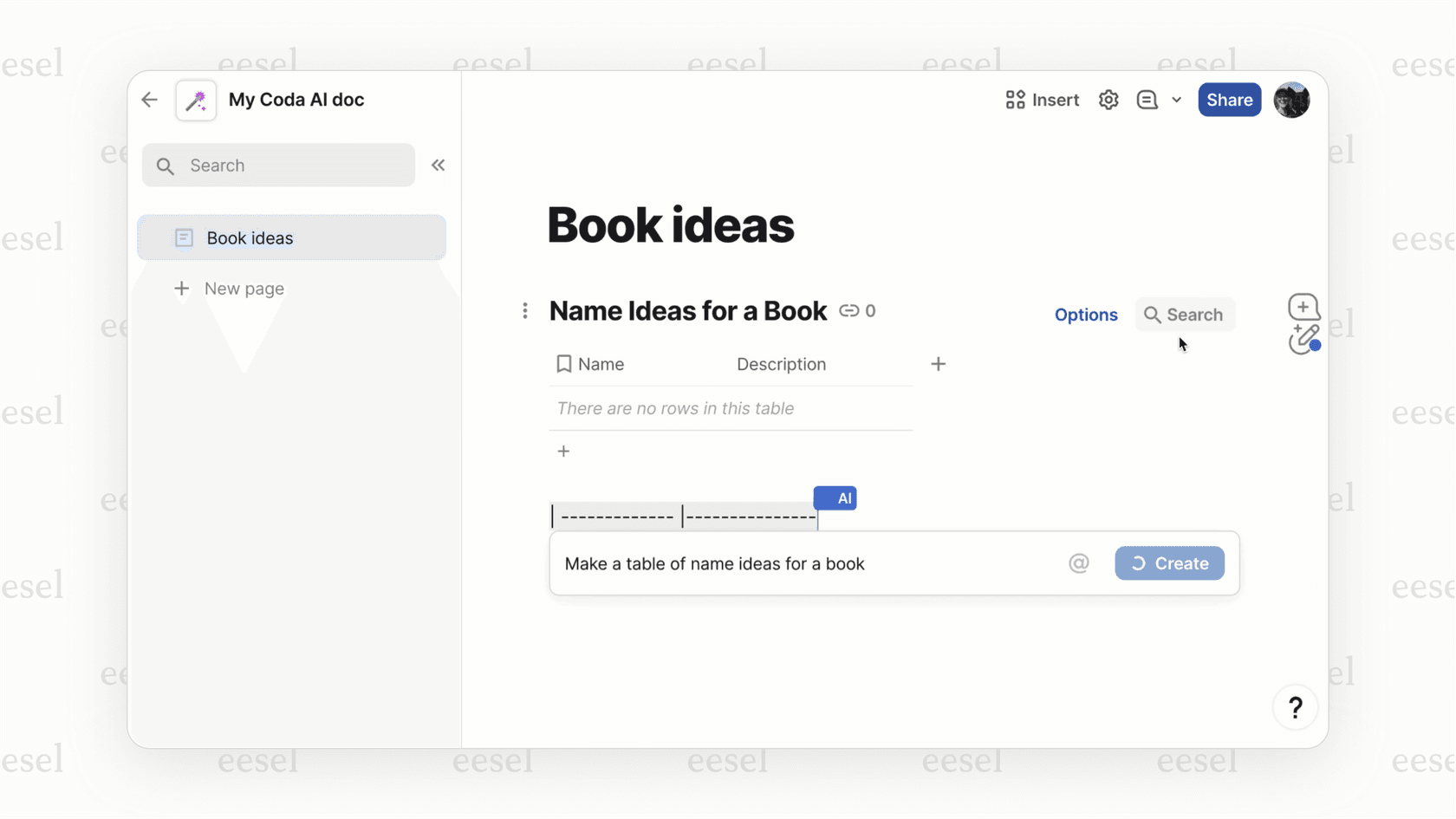1456x819 pixels.
Task: Click the copy page link icon beside the table title
Action: 849,310
